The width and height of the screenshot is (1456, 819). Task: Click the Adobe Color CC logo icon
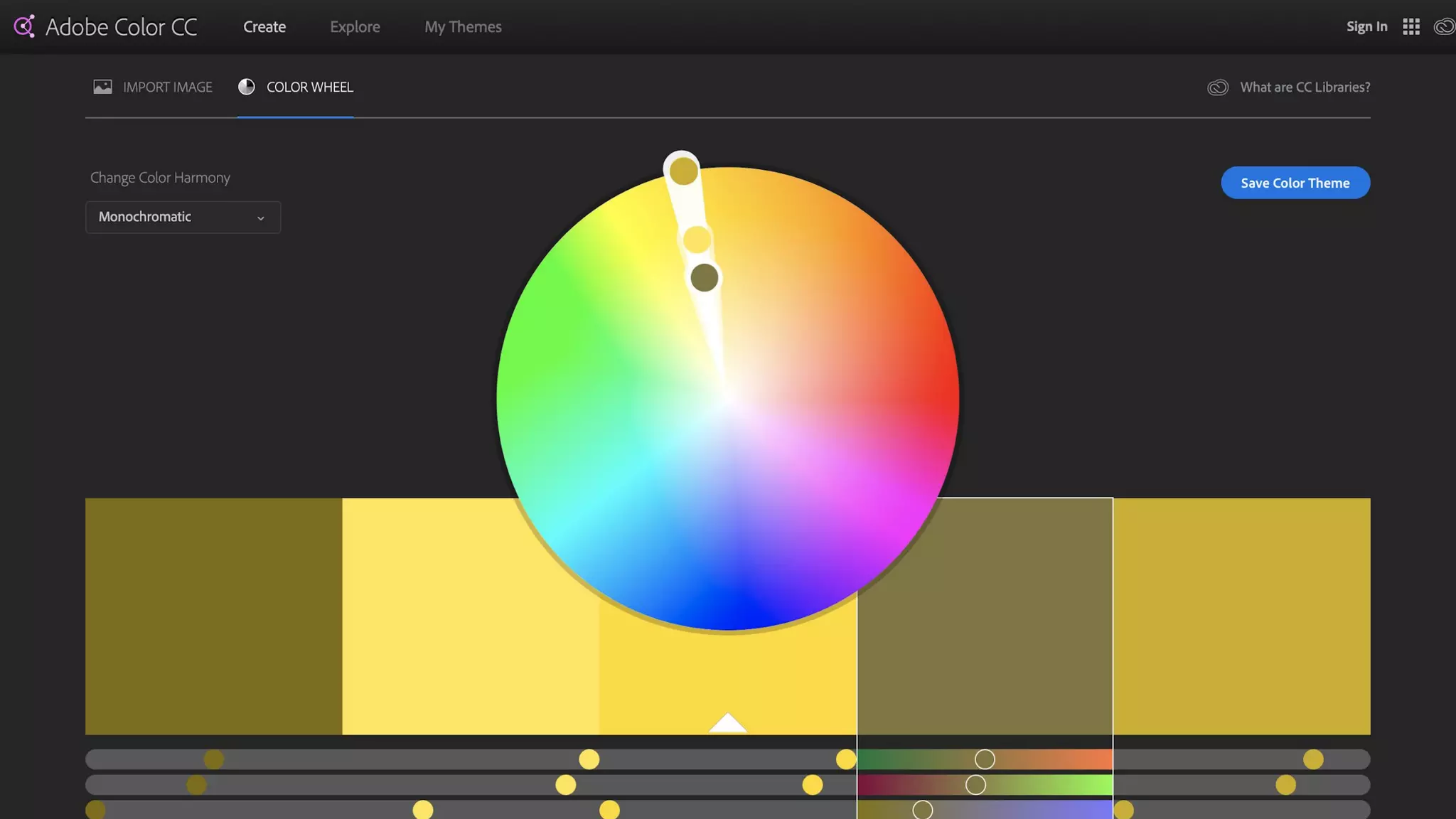pyautogui.click(x=24, y=27)
